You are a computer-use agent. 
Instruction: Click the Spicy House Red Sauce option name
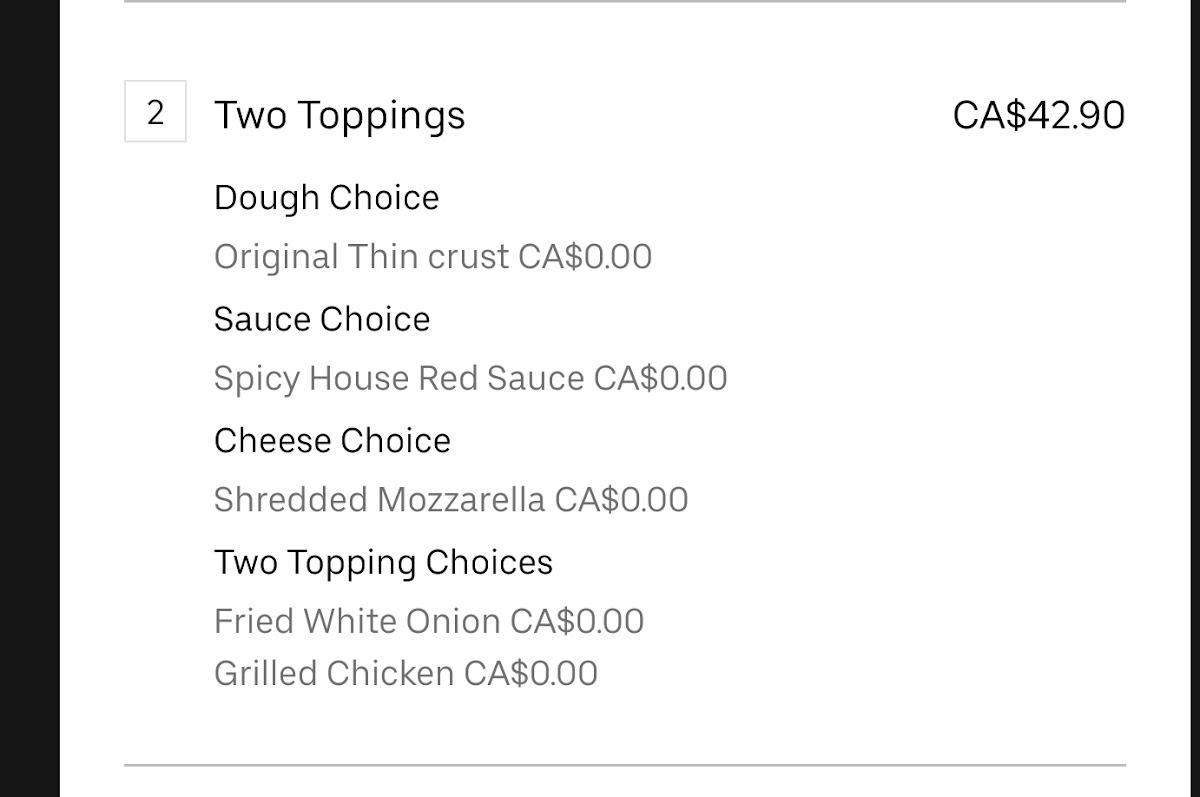(398, 378)
